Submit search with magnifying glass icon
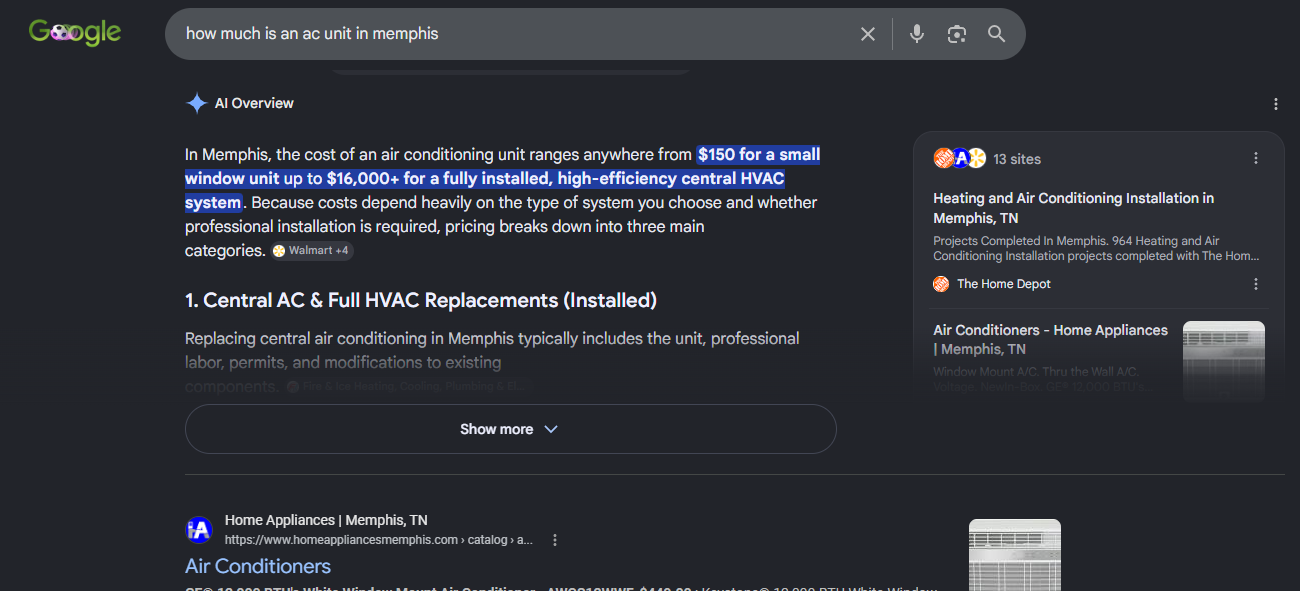The image size is (1300, 591). 996,34
